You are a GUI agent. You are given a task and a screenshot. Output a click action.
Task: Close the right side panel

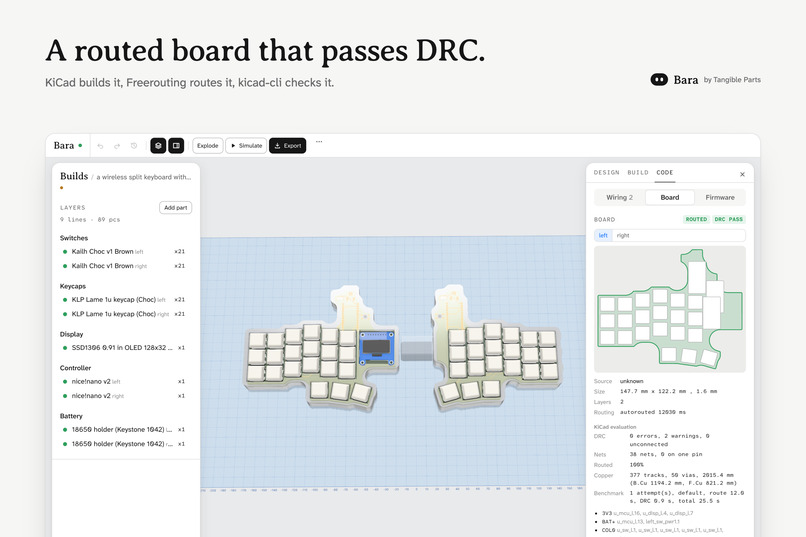tap(742, 174)
